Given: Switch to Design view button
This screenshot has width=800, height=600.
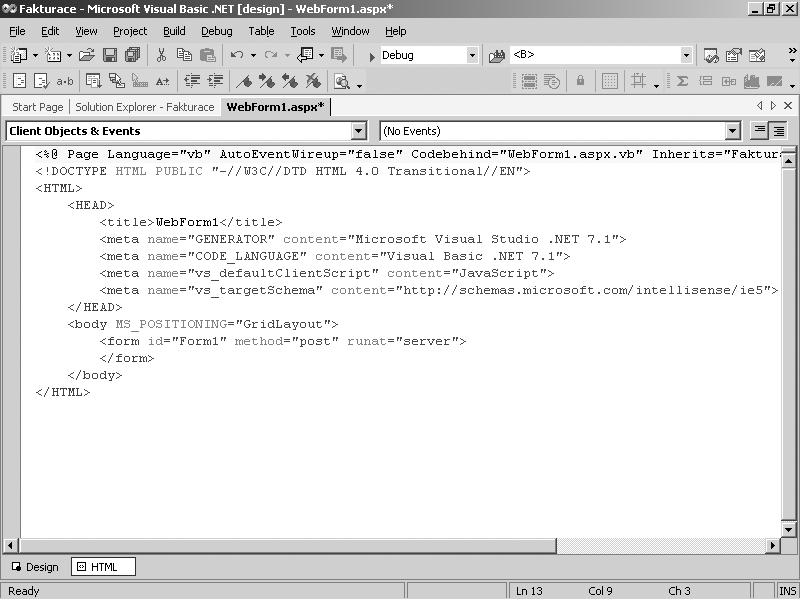Looking at the screenshot, I should (35, 567).
